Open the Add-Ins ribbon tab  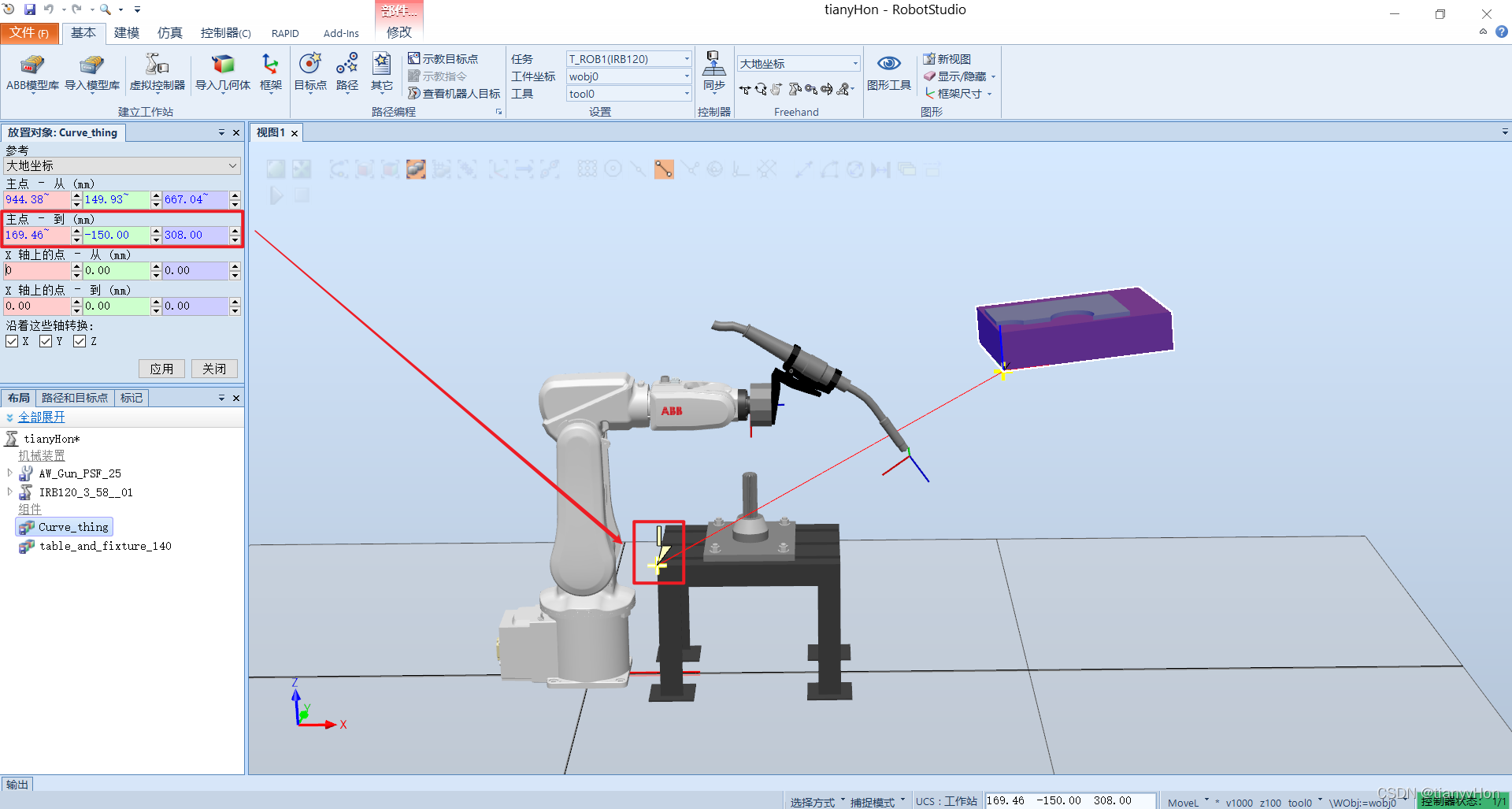coord(341,33)
